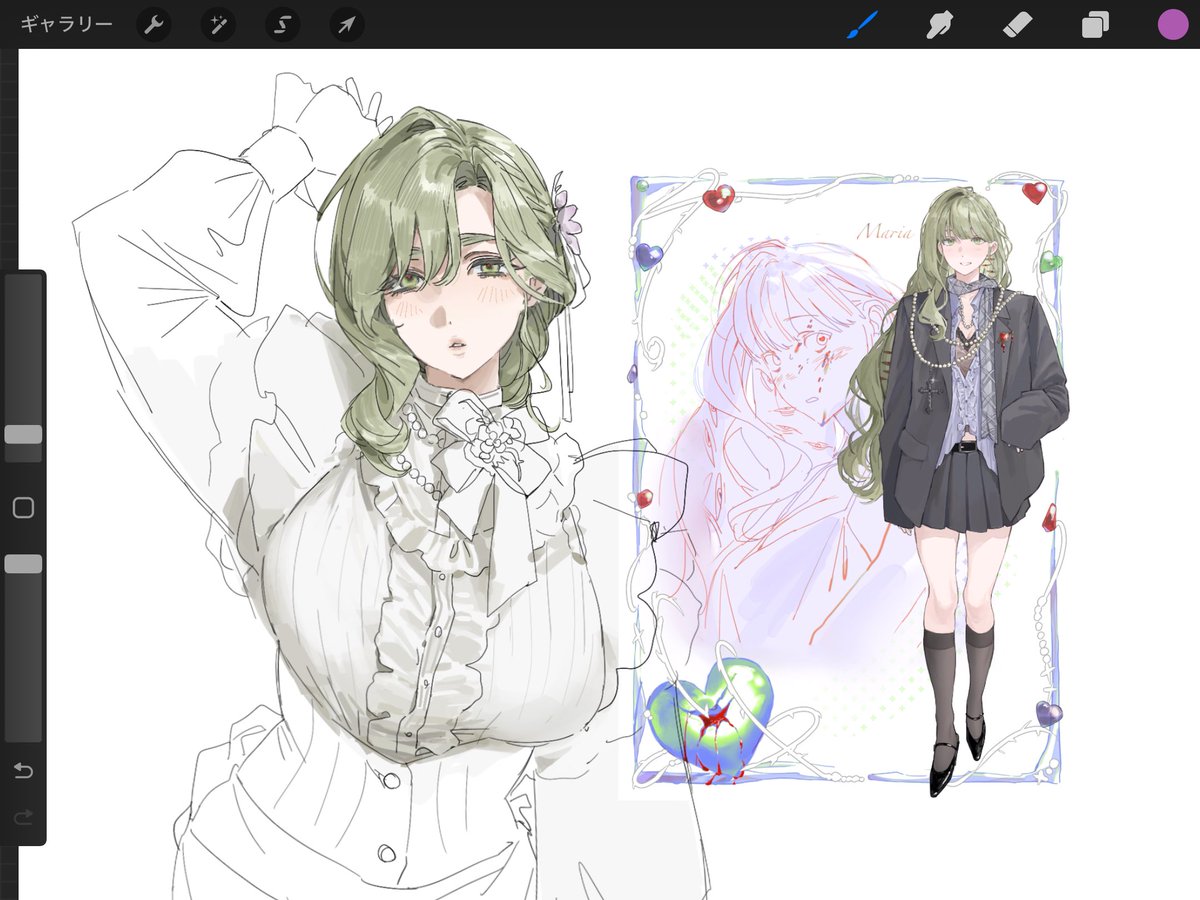Select the Selection S-ribbon tool
Screen dimensions: 1200x900
coord(282,24)
